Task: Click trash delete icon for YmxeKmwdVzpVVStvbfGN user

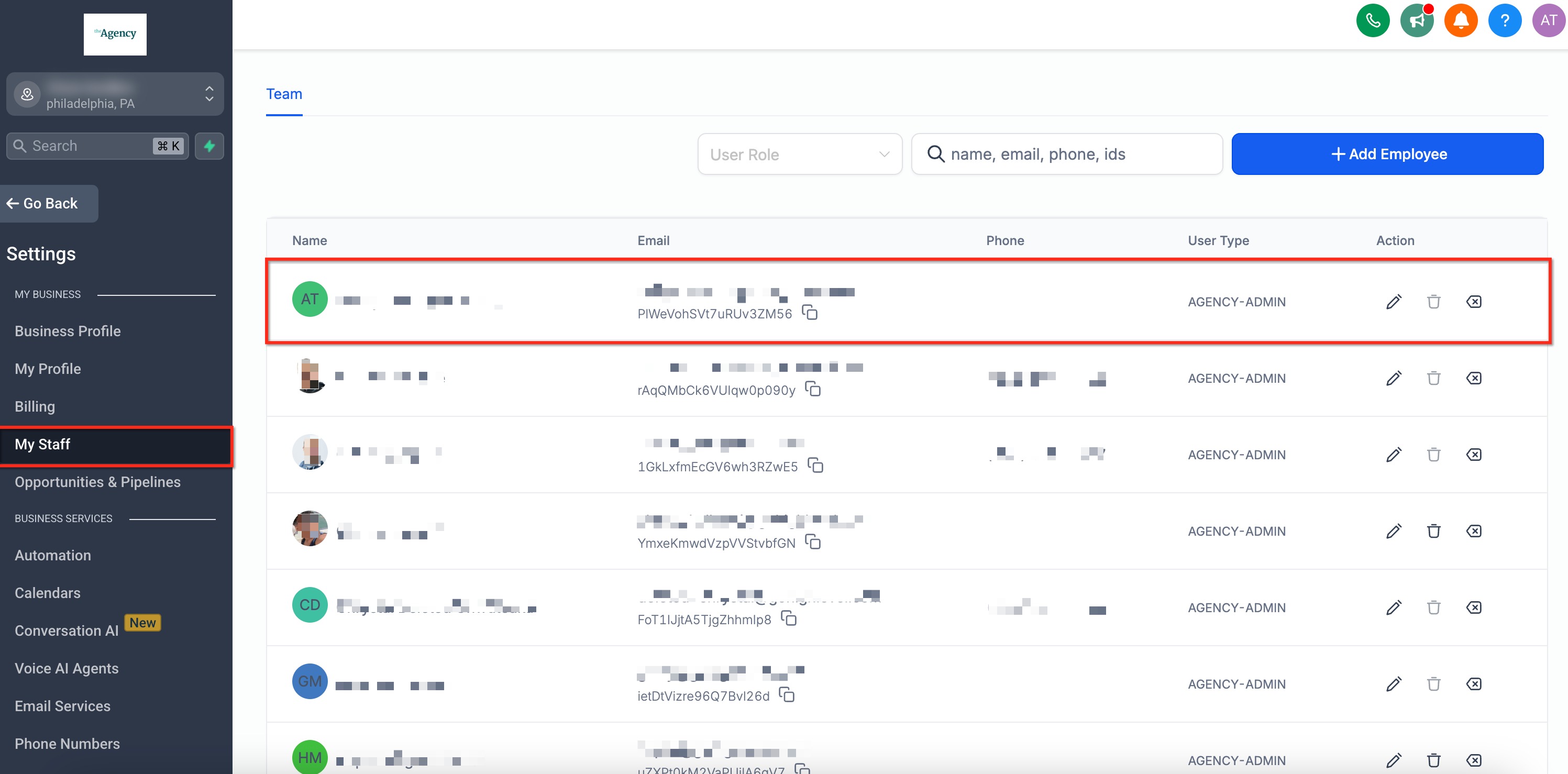Action: [1433, 531]
